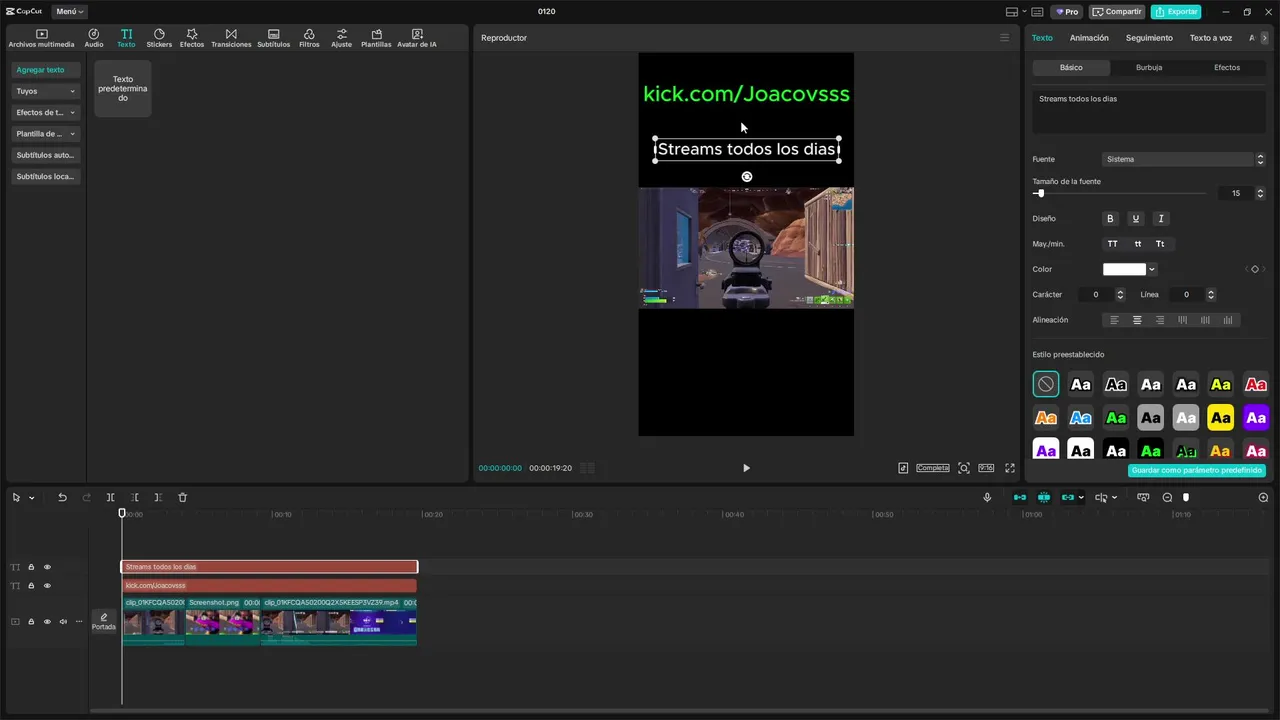Image resolution: width=1280 pixels, height=720 pixels.
Task: Open the Menú dropdown
Action: click(69, 12)
